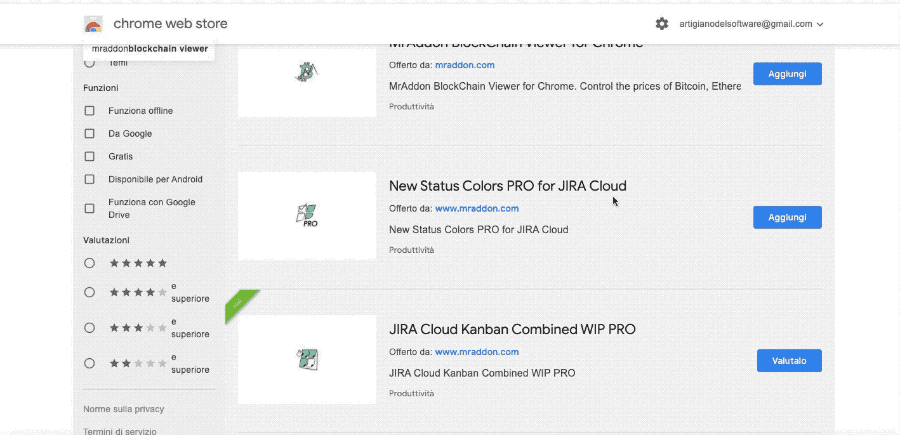The height and width of the screenshot is (435, 900).
Task: Select four stars and above rating
Action: click(x=90, y=293)
